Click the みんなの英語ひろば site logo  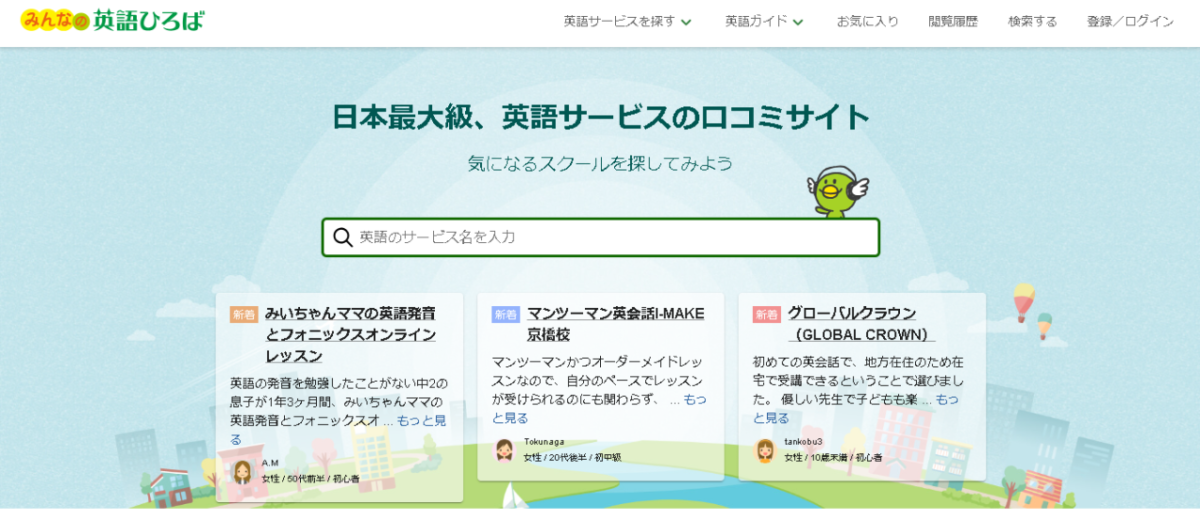[x=111, y=20]
